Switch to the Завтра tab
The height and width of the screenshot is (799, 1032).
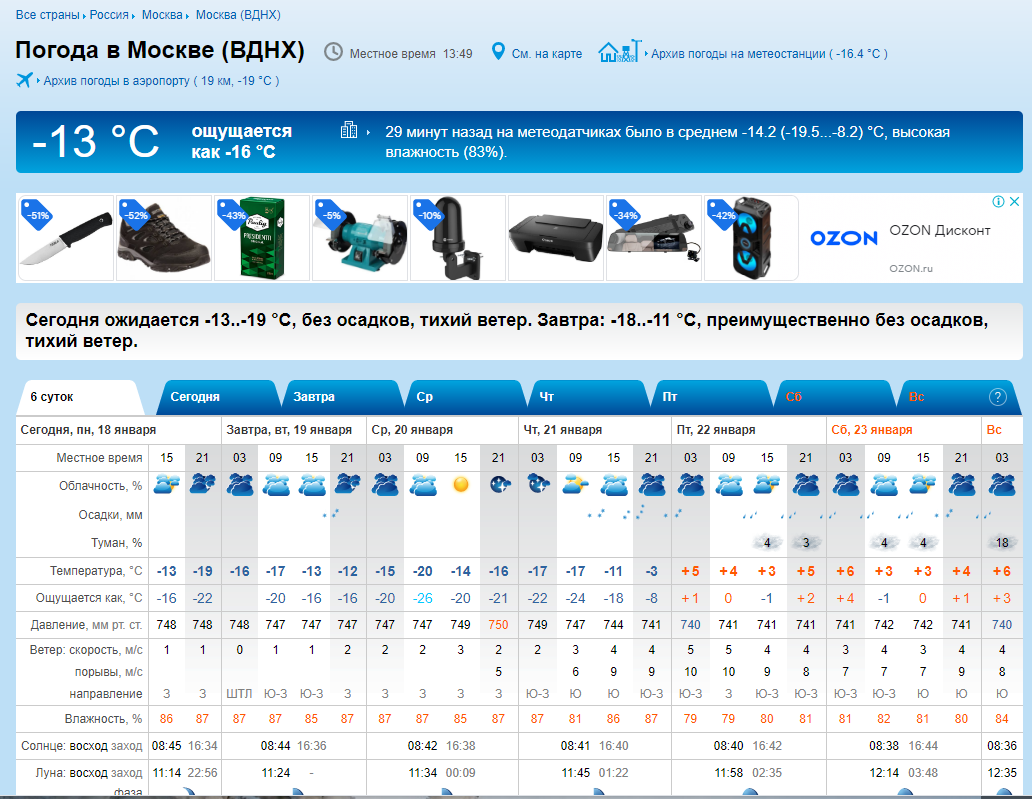(x=340, y=397)
